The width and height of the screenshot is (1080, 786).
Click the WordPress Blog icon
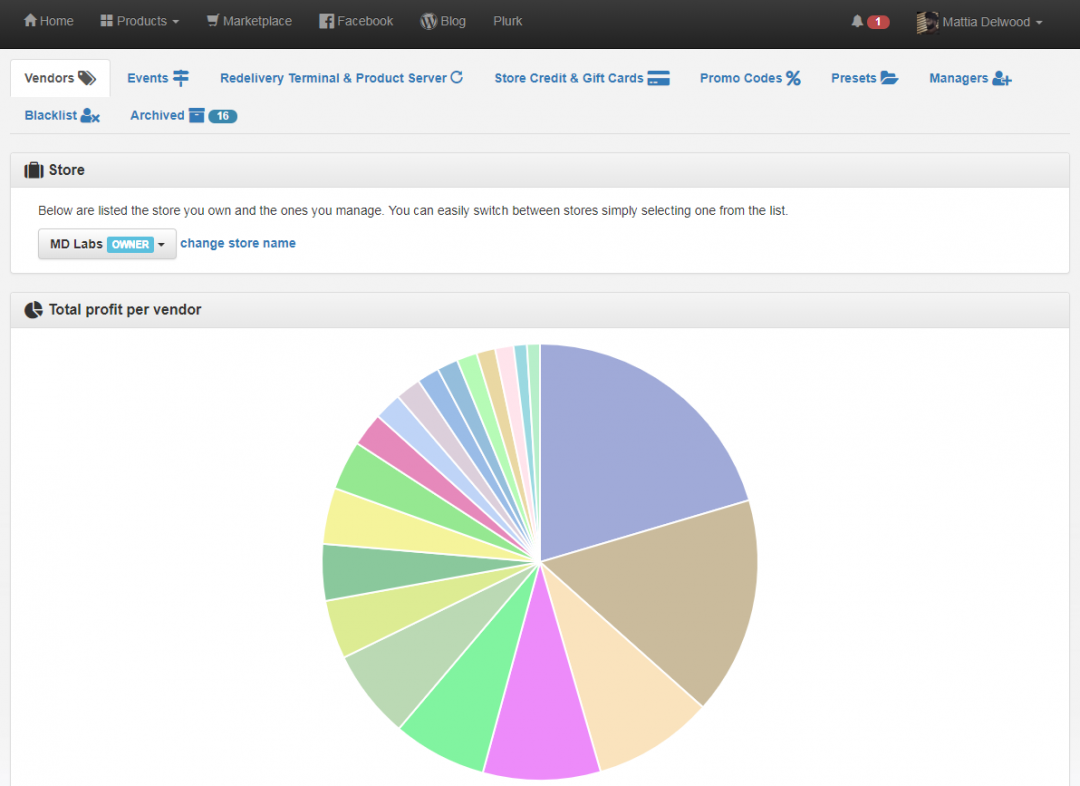point(429,21)
